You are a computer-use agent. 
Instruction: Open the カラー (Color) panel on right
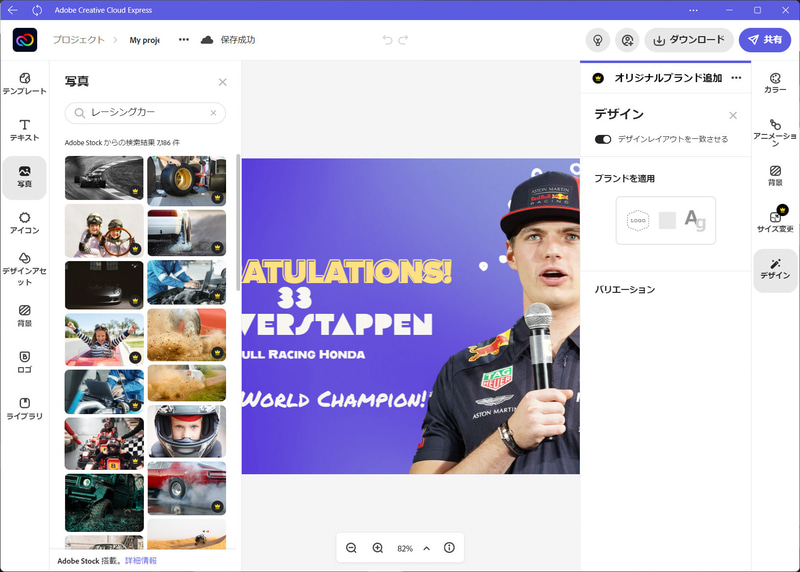[x=775, y=83]
